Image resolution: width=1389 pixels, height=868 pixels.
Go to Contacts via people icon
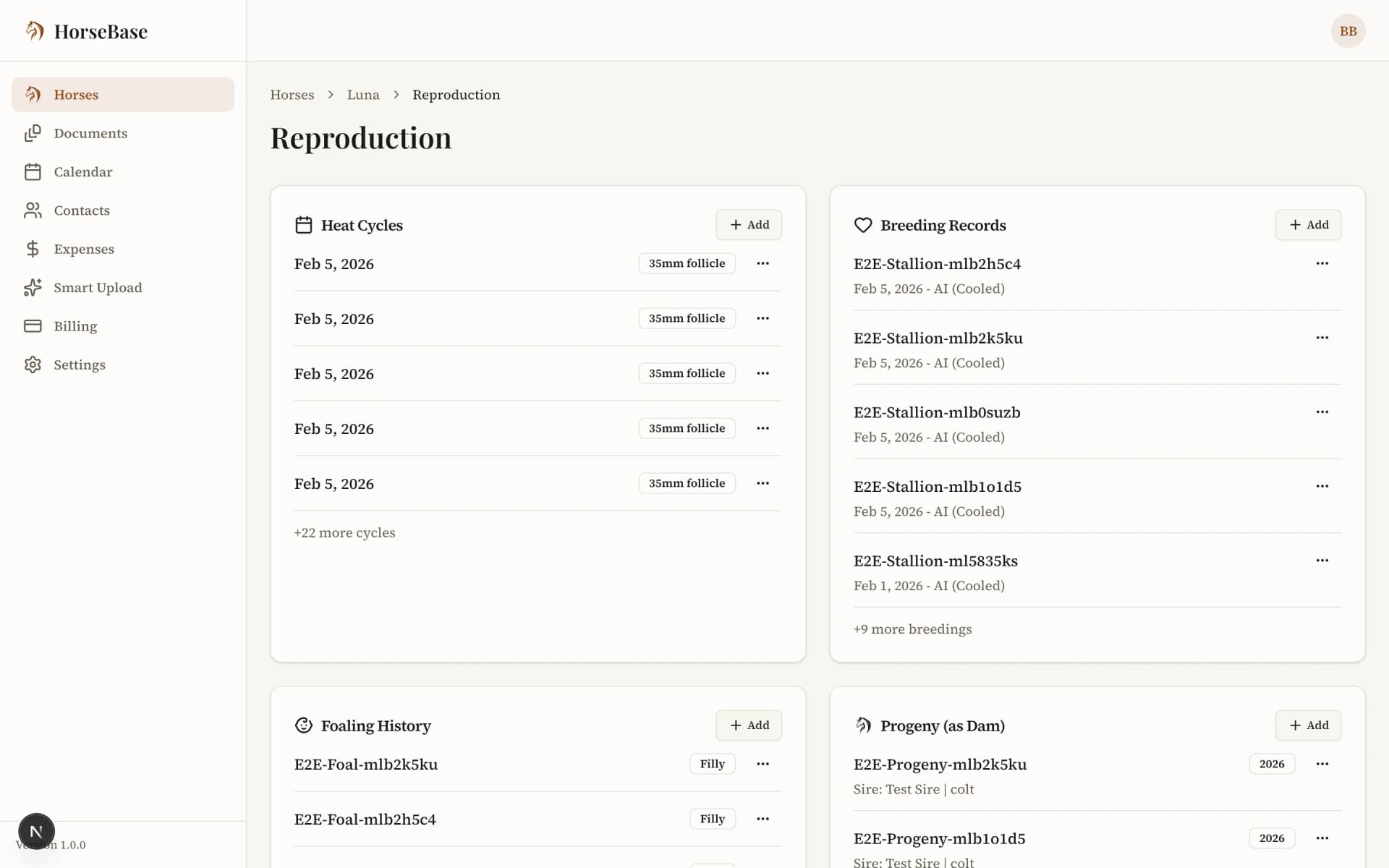(x=33, y=210)
